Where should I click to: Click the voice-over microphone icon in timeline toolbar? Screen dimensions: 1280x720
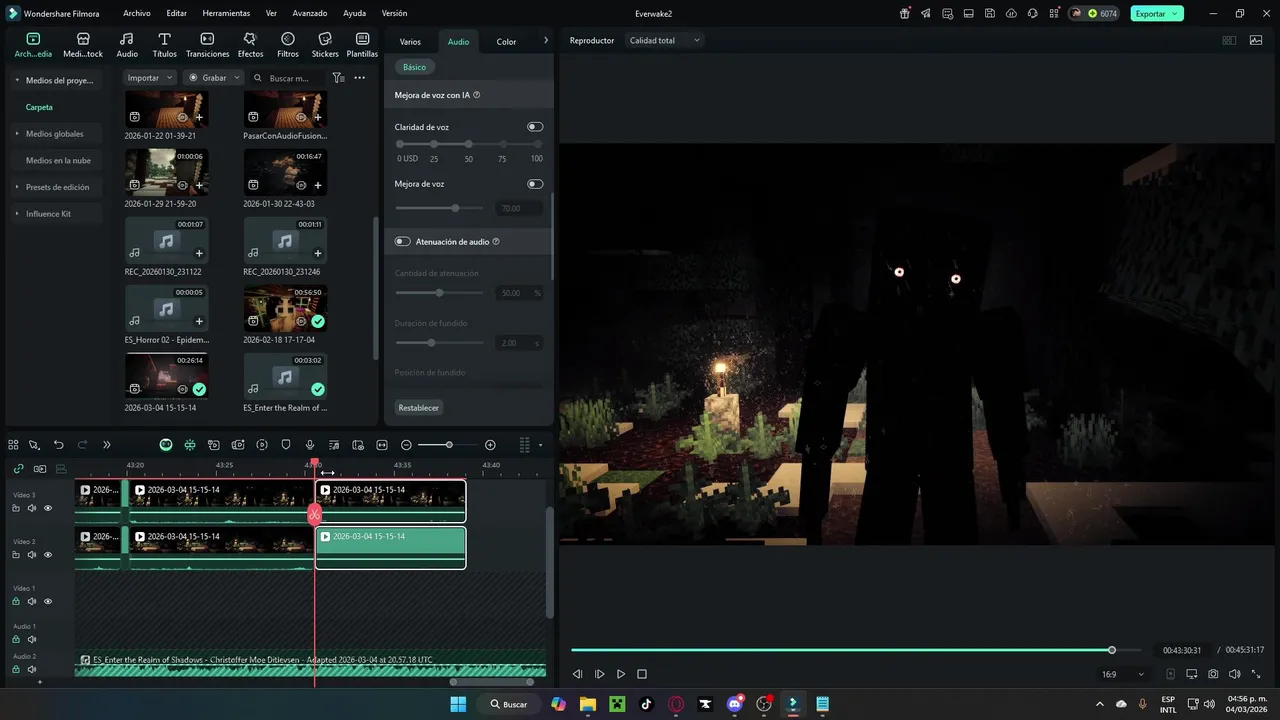click(x=310, y=445)
